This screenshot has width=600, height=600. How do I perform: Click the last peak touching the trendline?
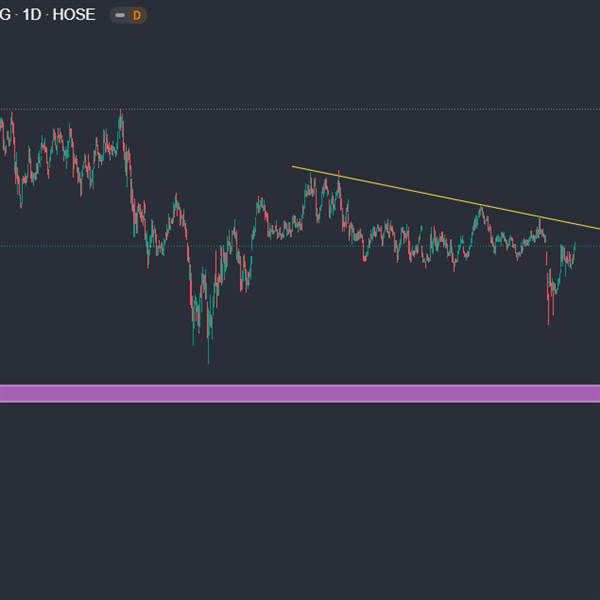(540, 222)
